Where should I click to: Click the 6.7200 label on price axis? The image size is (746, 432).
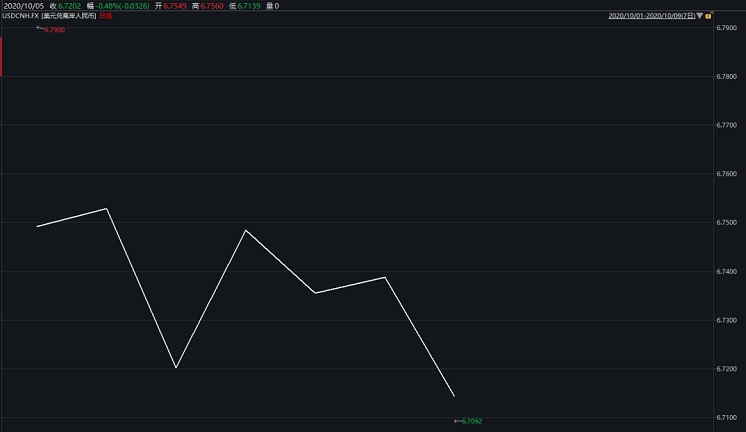727,370
